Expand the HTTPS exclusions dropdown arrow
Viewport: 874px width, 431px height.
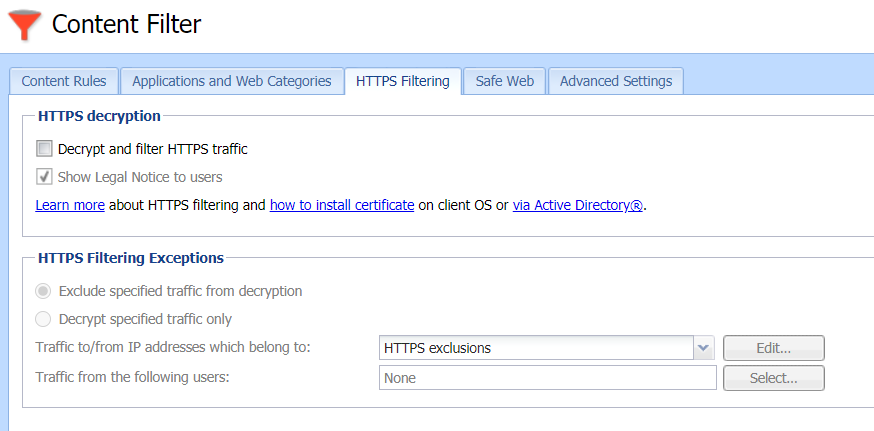click(703, 348)
